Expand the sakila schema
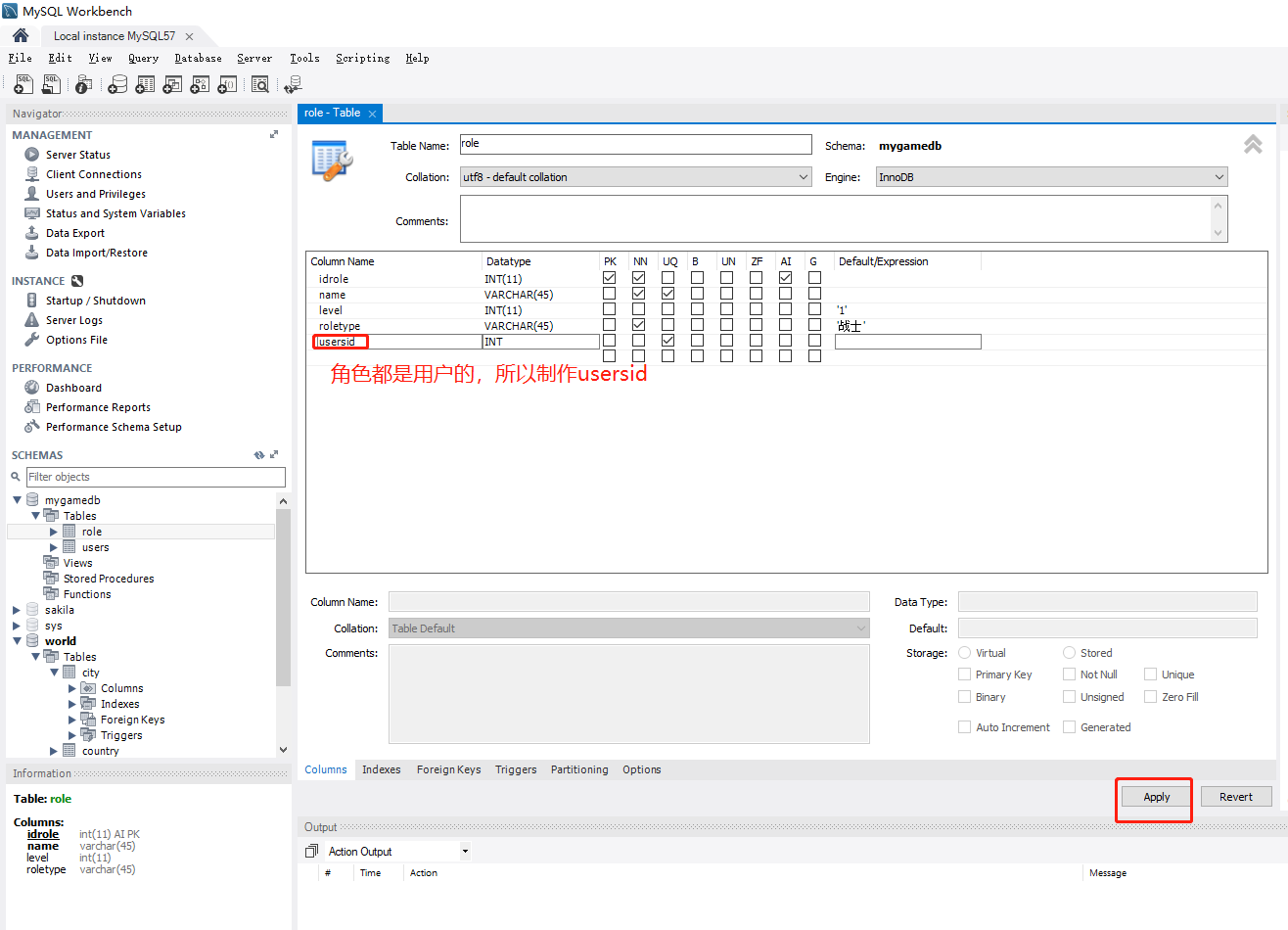Image resolution: width=1288 pixels, height=930 pixels. (17, 610)
